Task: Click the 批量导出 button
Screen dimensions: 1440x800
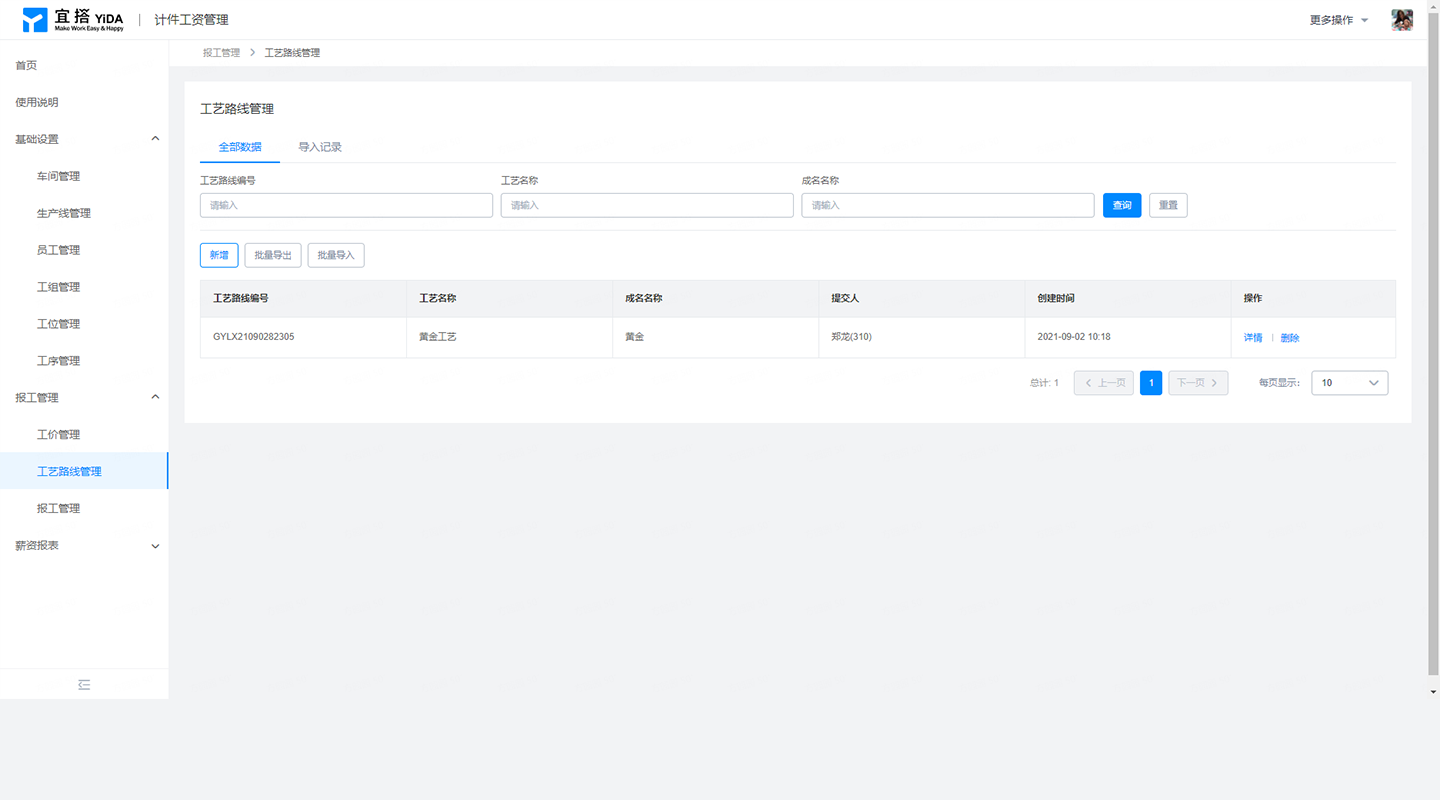Action: [x=273, y=255]
